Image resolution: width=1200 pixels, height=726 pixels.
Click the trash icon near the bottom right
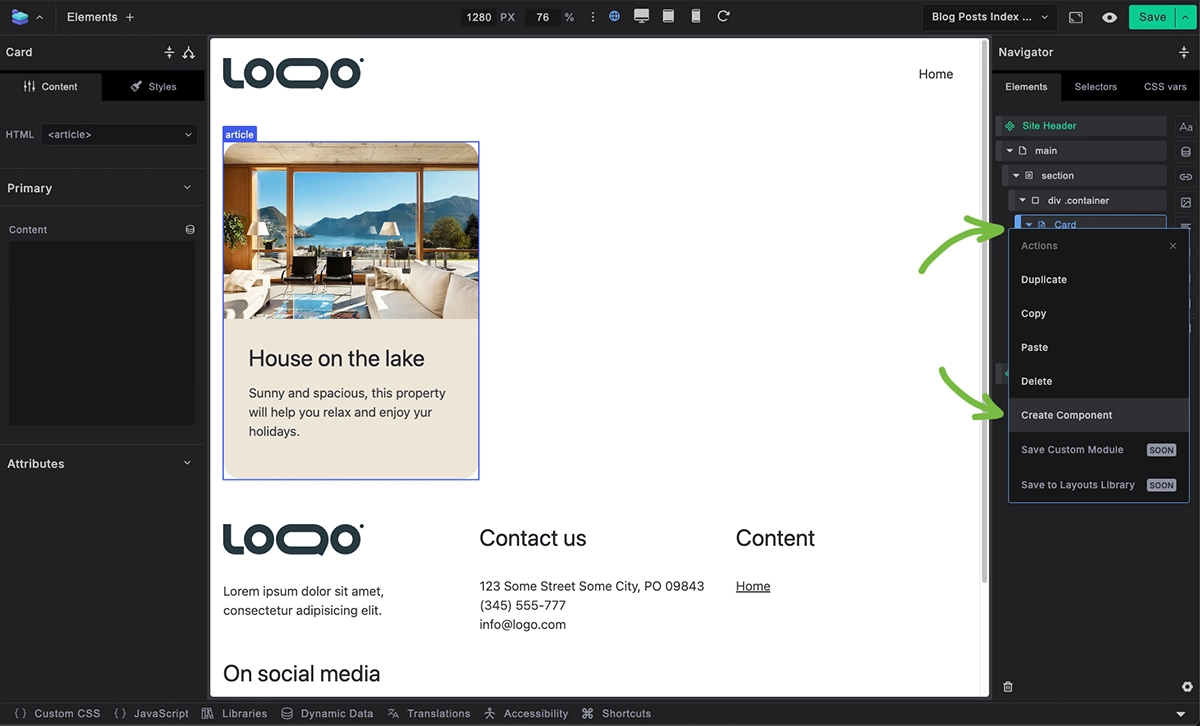coord(1007,686)
